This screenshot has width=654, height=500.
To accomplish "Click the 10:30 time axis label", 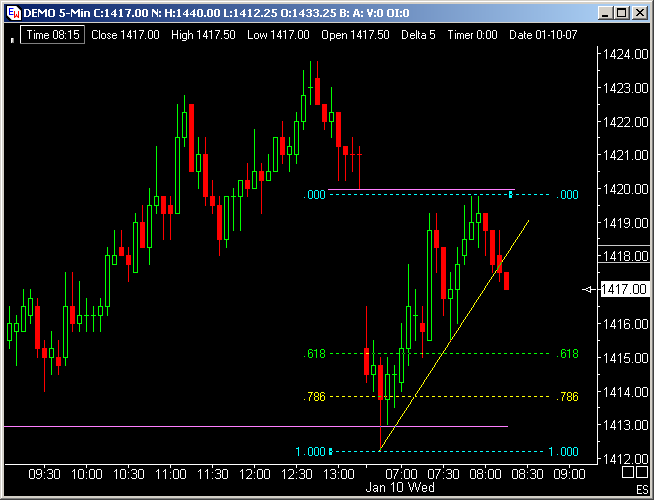I will click(128, 474).
